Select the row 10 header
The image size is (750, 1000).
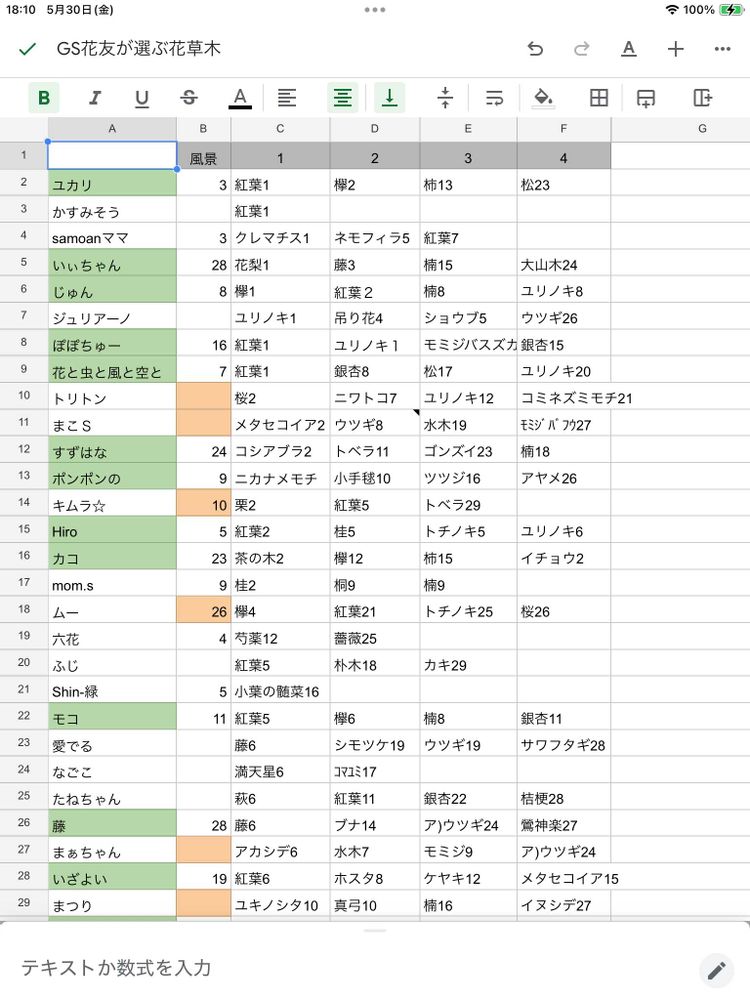23,397
